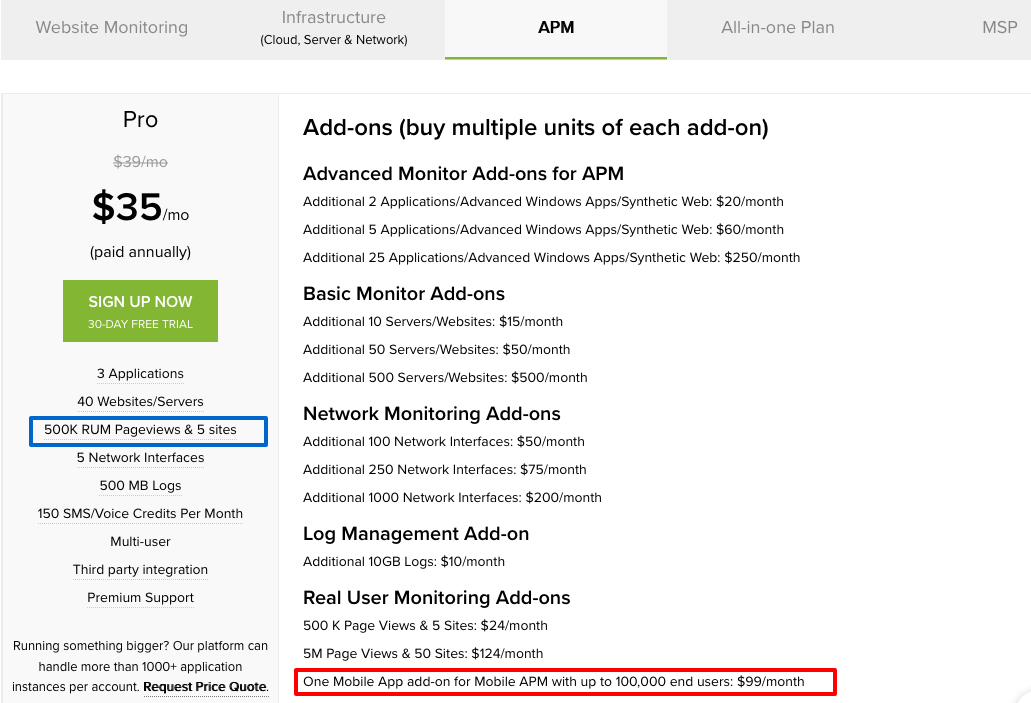This screenshot has width=1031, height=703.
Task: Open the 5 Network Interfaces link
Action: 140,457
